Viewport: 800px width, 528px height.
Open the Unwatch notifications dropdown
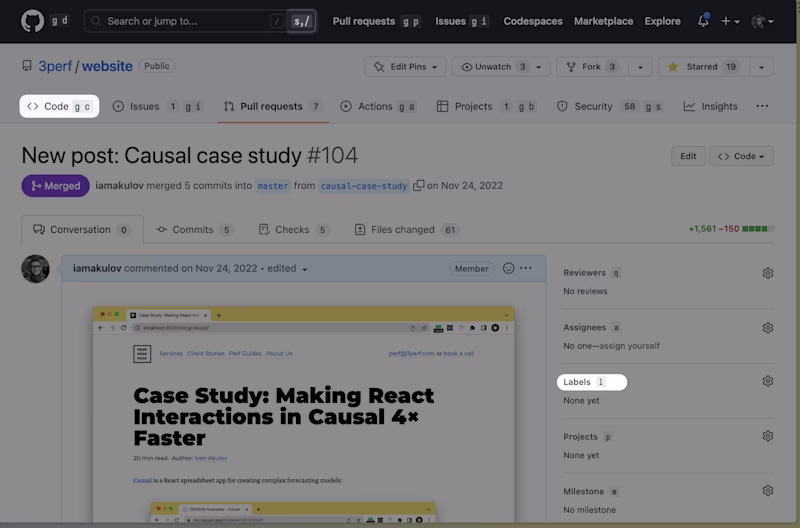coord(501,67)
